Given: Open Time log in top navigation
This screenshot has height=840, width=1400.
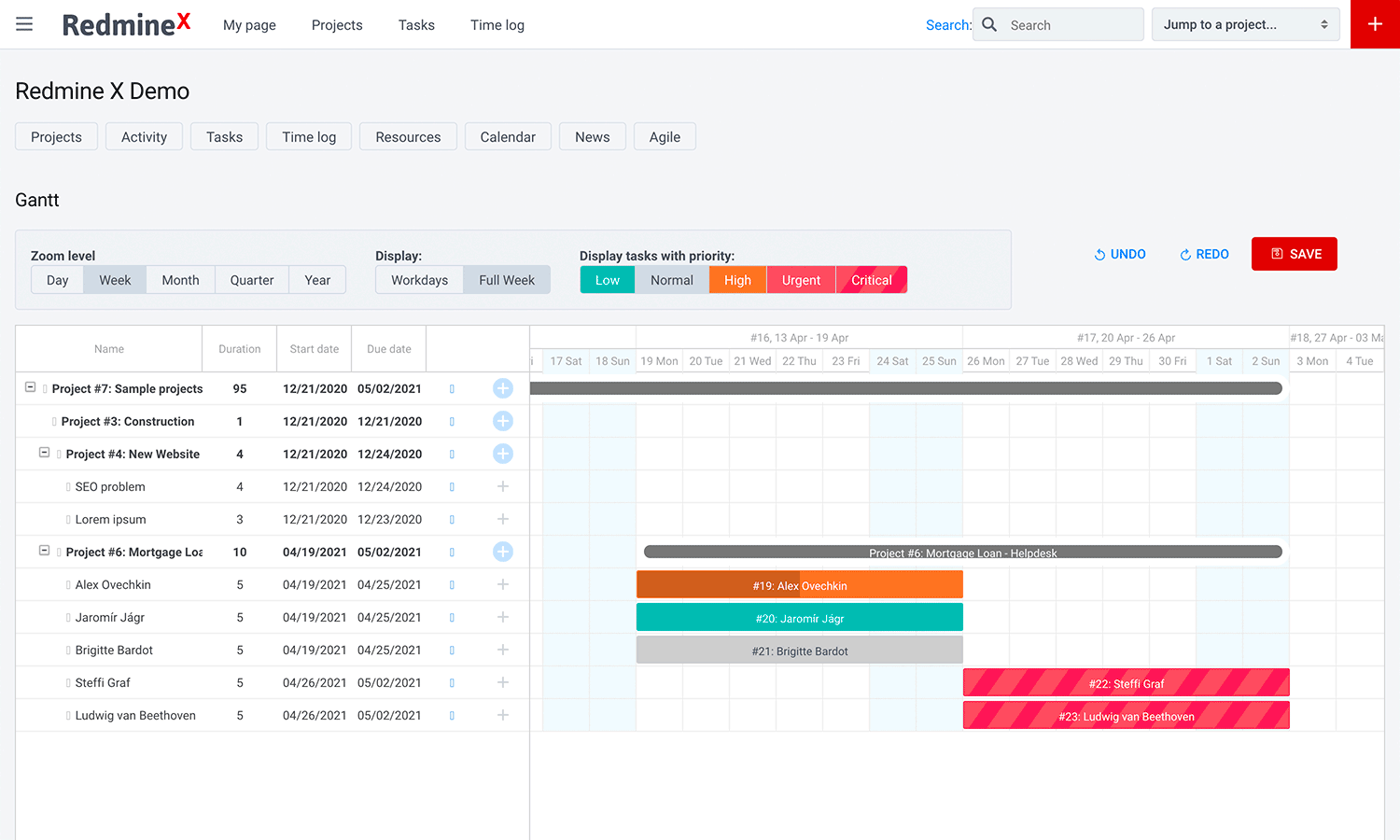Looking at the screenshot, I should tap(497, 25).
